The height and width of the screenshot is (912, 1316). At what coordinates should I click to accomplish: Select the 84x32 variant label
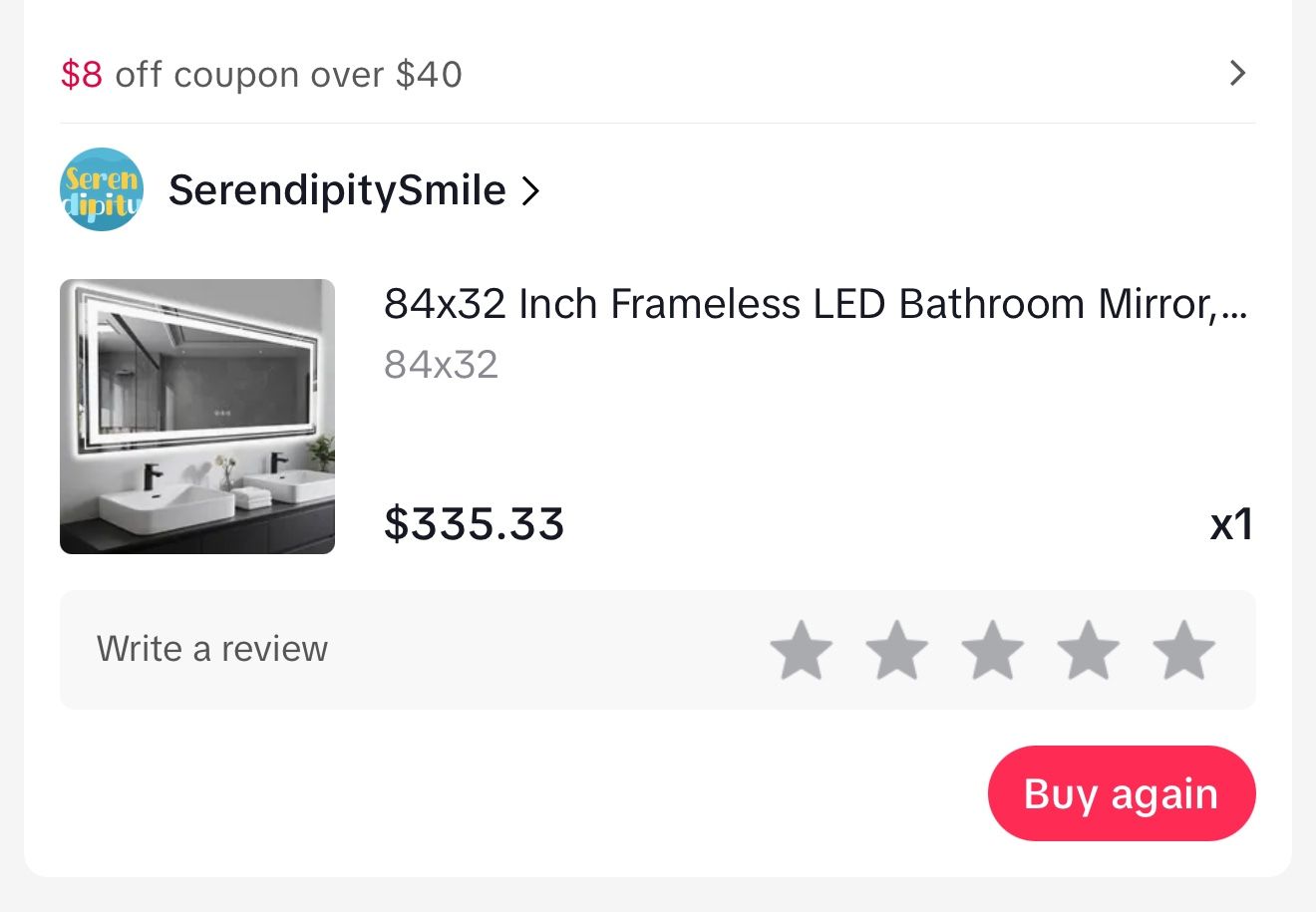coord(441,363)
